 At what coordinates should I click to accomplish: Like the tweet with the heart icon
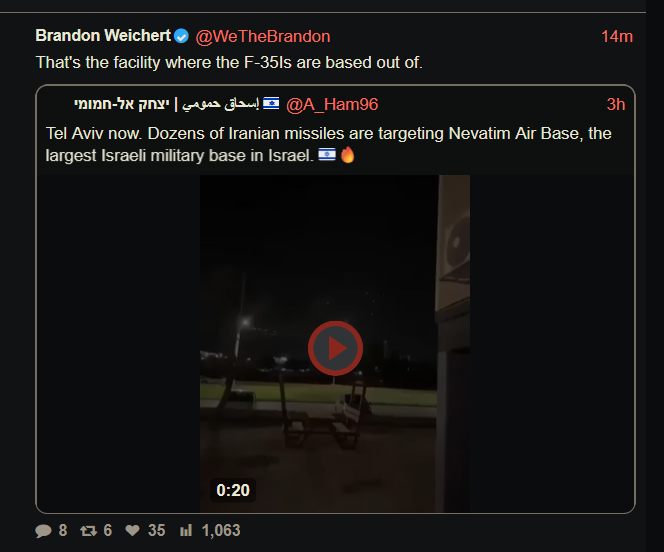(x=133, y=530)
